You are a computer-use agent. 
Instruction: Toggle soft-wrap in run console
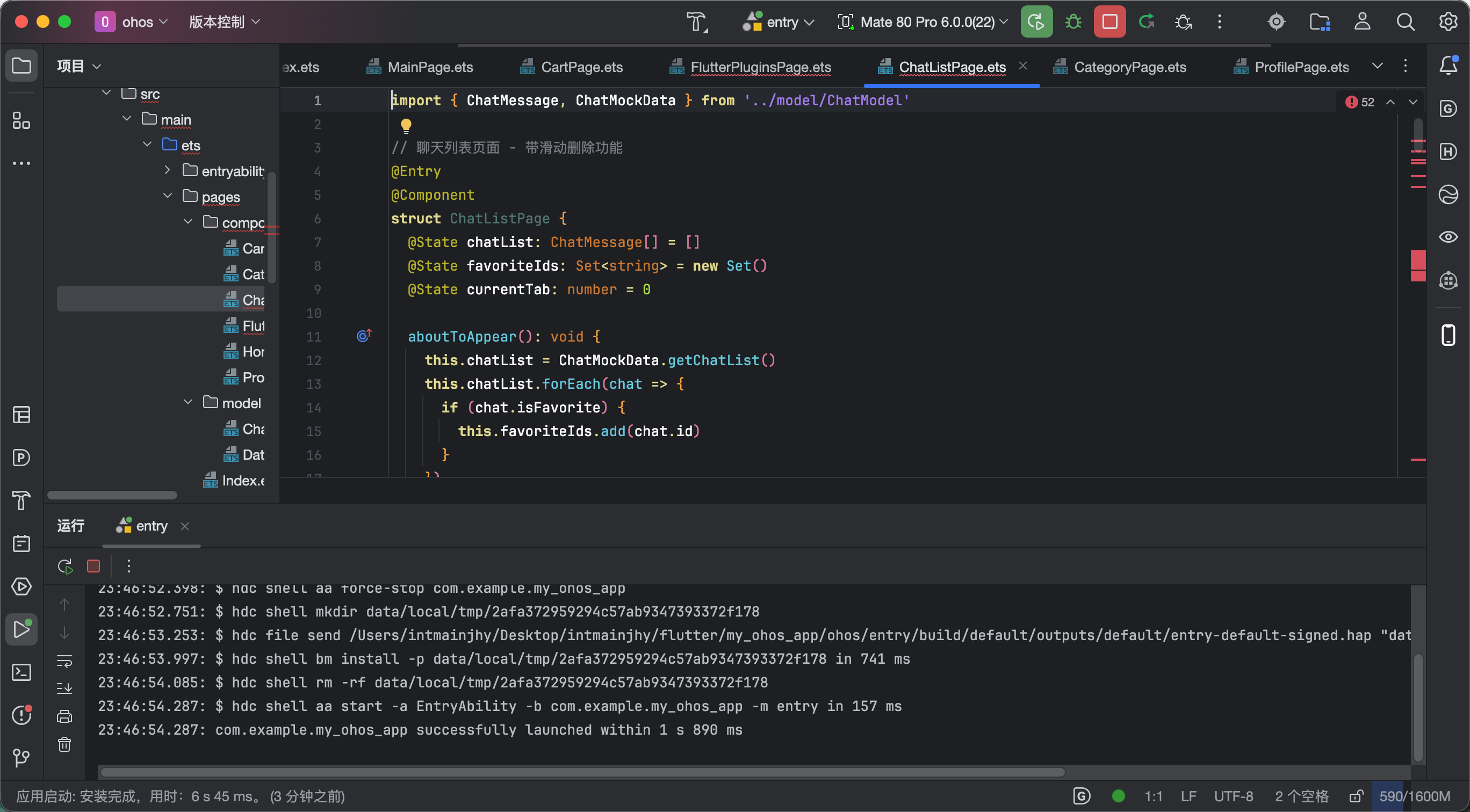click(64, 661)
